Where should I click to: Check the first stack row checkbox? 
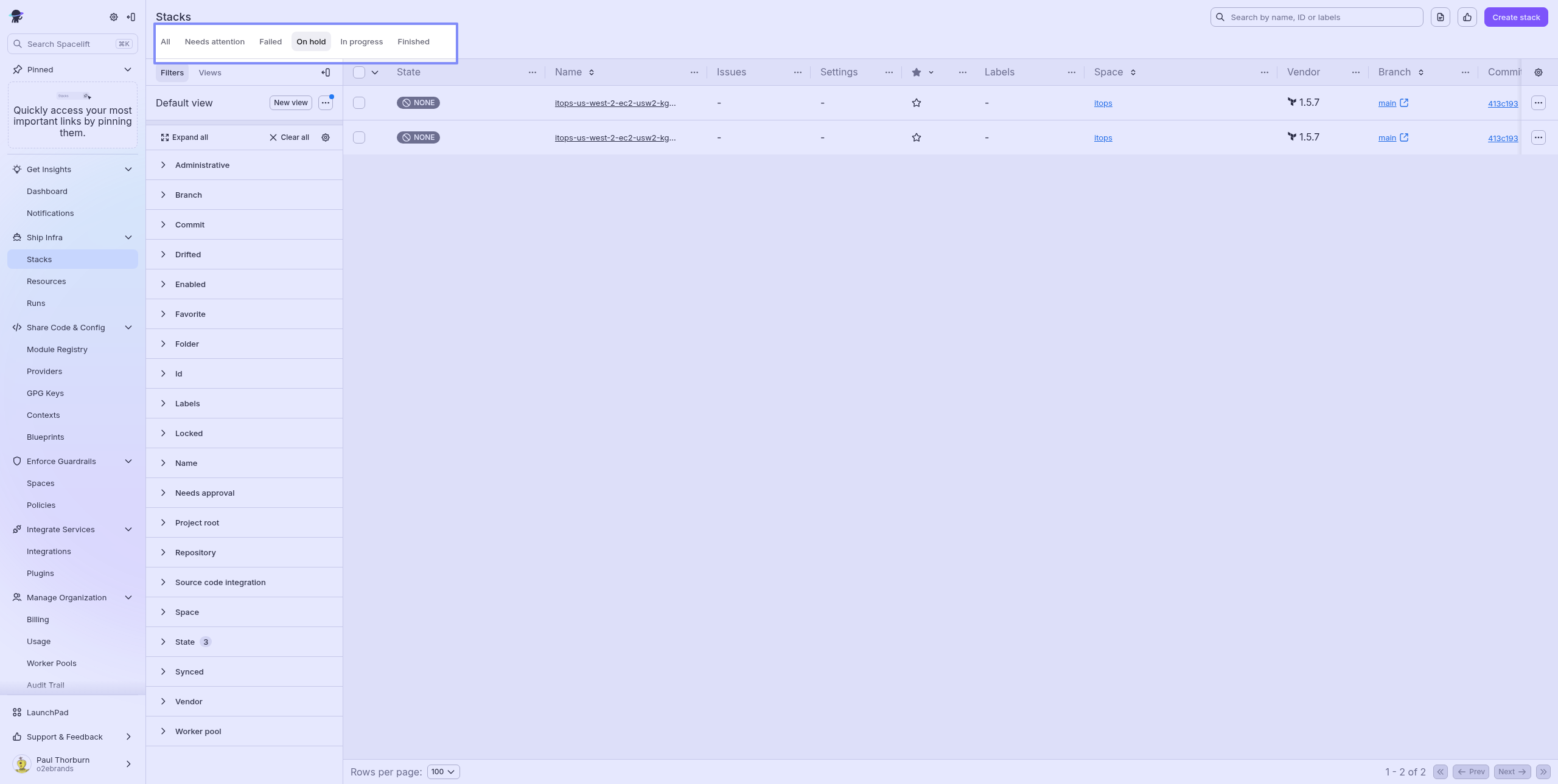pos(359,103)
